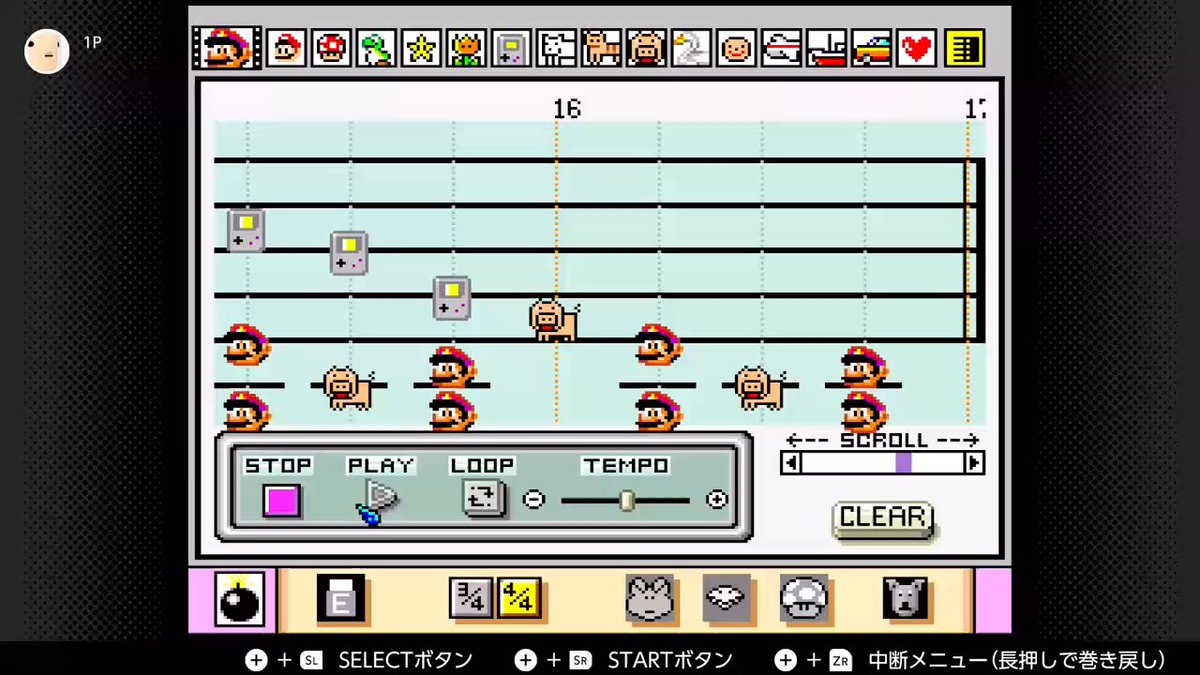Click the 中断メニュー hint in bottom bar

(970, 660)
